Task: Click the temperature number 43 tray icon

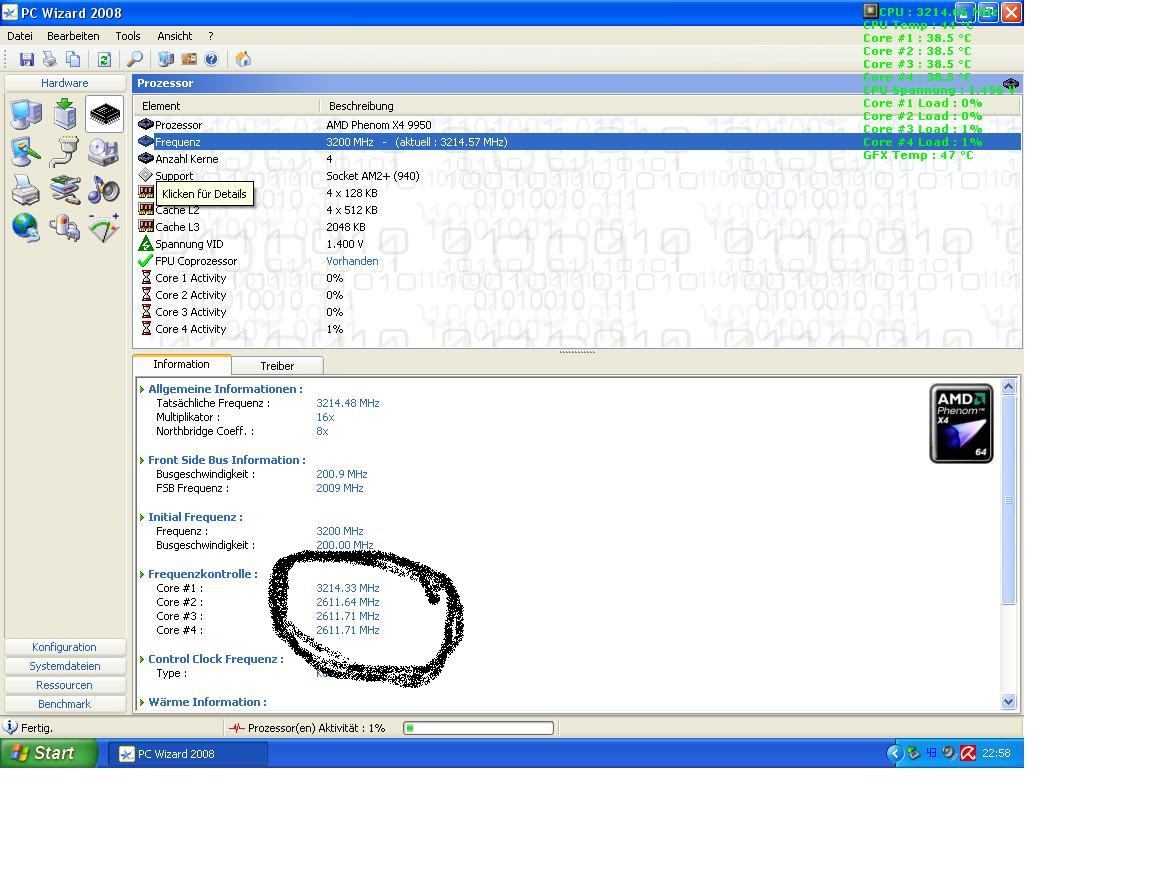Action: pos(931,753)
